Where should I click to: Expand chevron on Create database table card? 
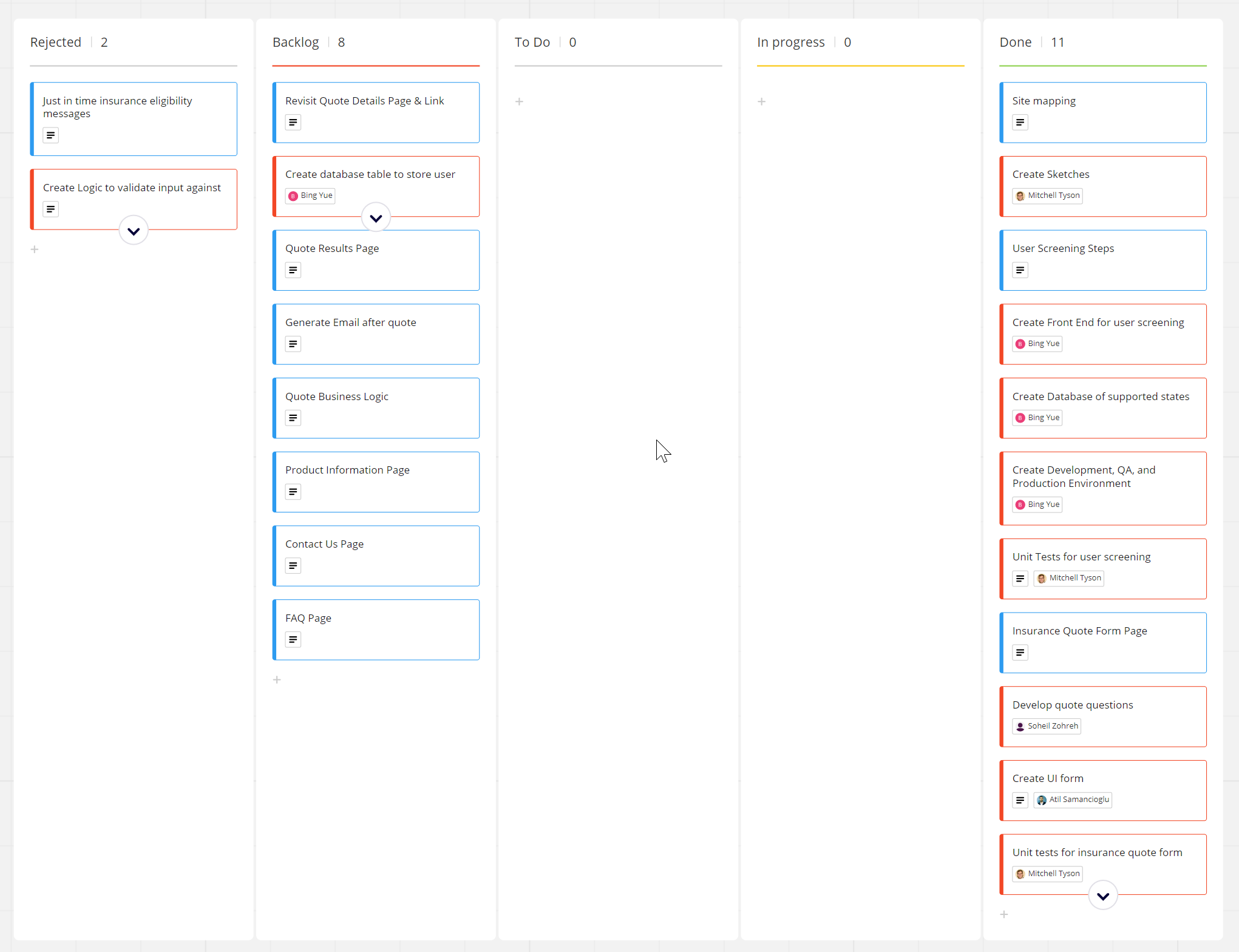(376, 218)
